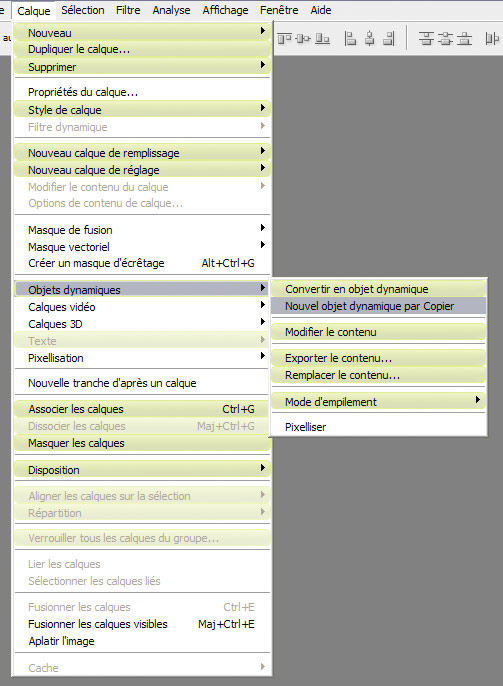Image resolution: width=503 pixels, height=686 pixels.
Task: Expand the Masque de fusion submenu
Action: coord(143,230)
